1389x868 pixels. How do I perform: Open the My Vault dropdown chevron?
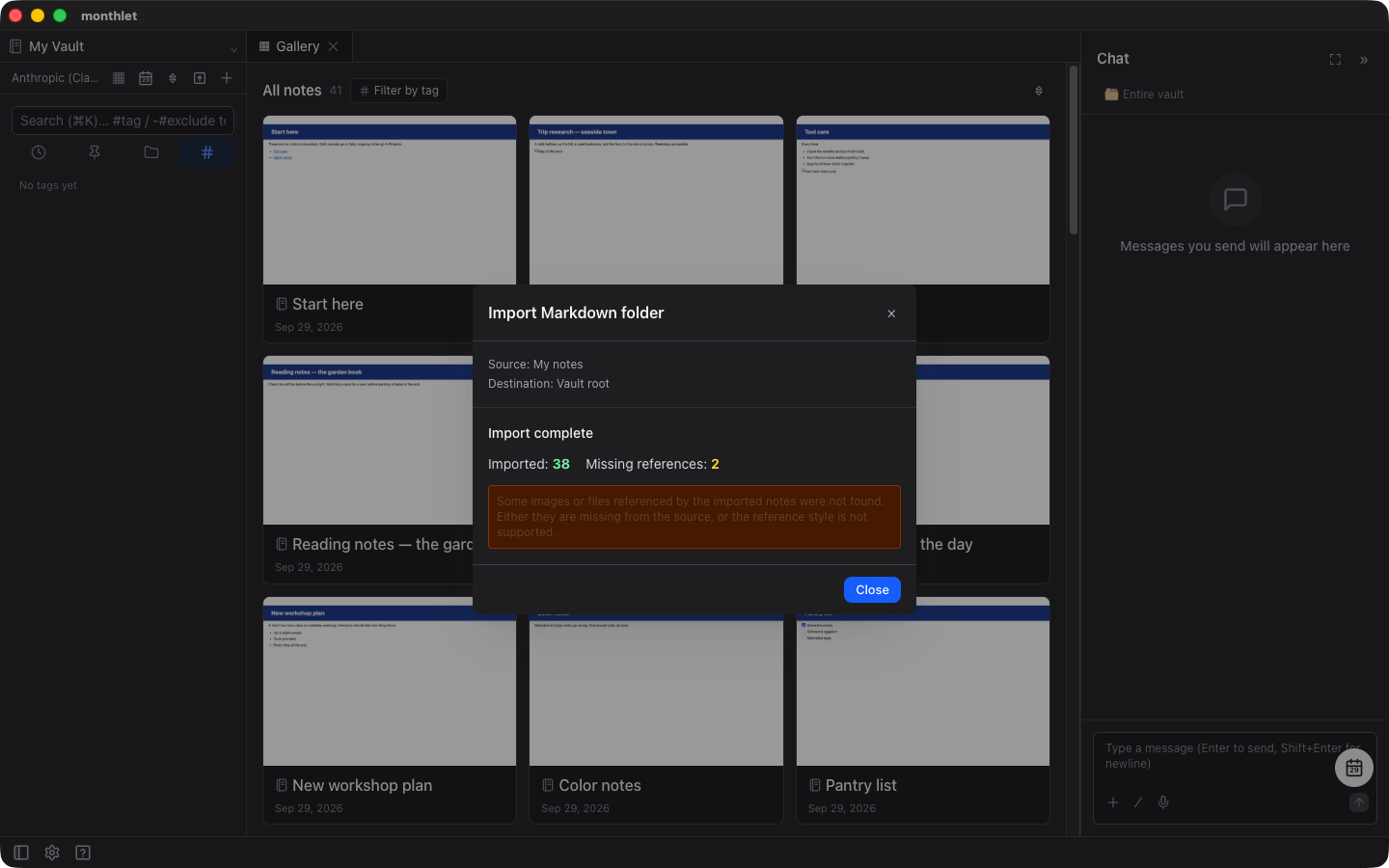pyautogui.click(x=233, y=49)
